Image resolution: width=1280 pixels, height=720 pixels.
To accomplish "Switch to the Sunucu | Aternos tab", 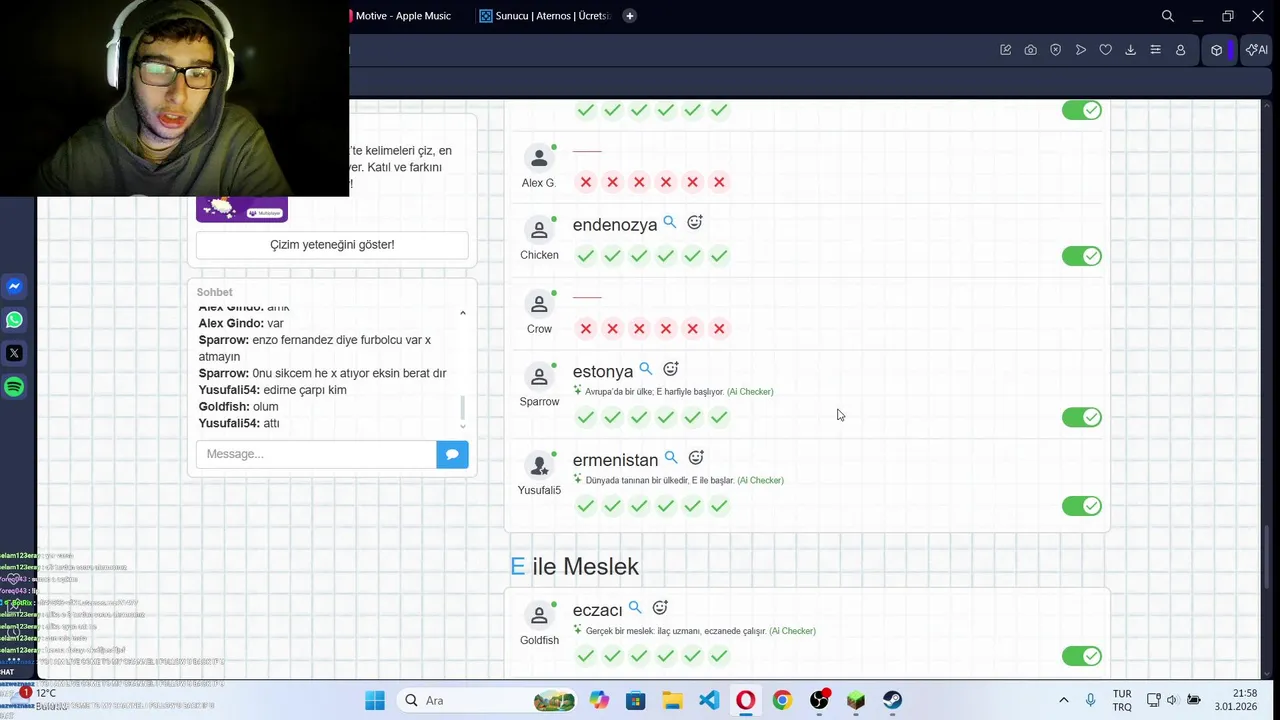I will 546,16.
